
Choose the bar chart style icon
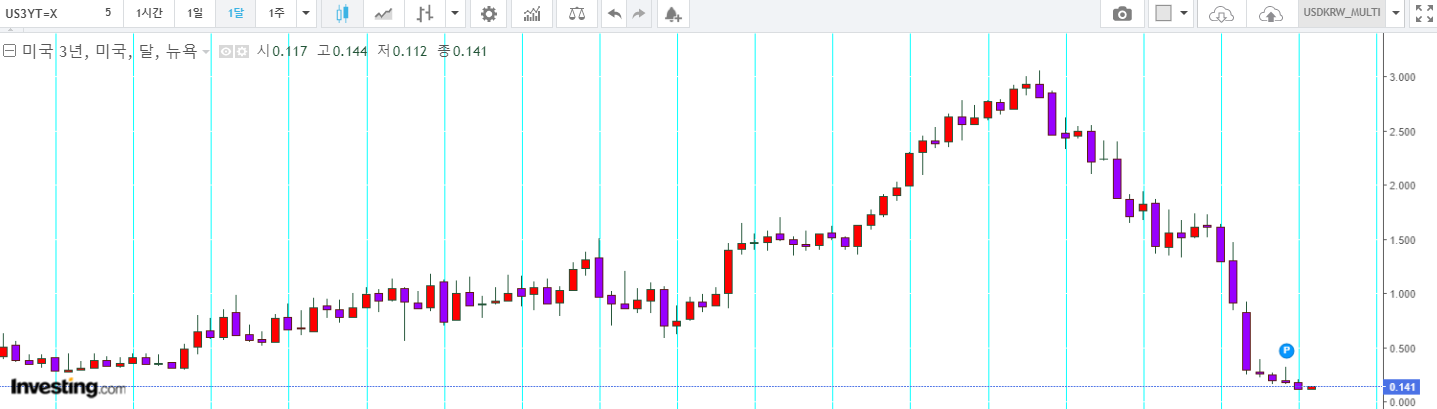(426, 14)
